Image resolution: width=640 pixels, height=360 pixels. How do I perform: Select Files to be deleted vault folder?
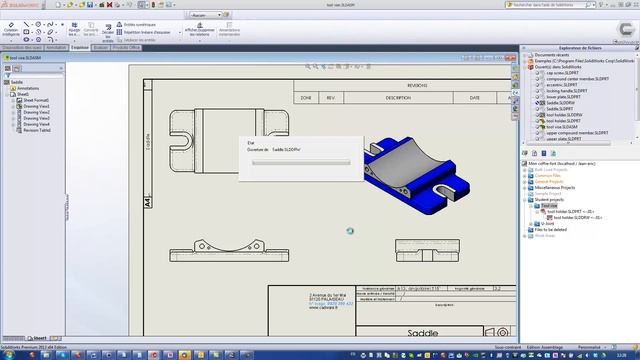551,230
